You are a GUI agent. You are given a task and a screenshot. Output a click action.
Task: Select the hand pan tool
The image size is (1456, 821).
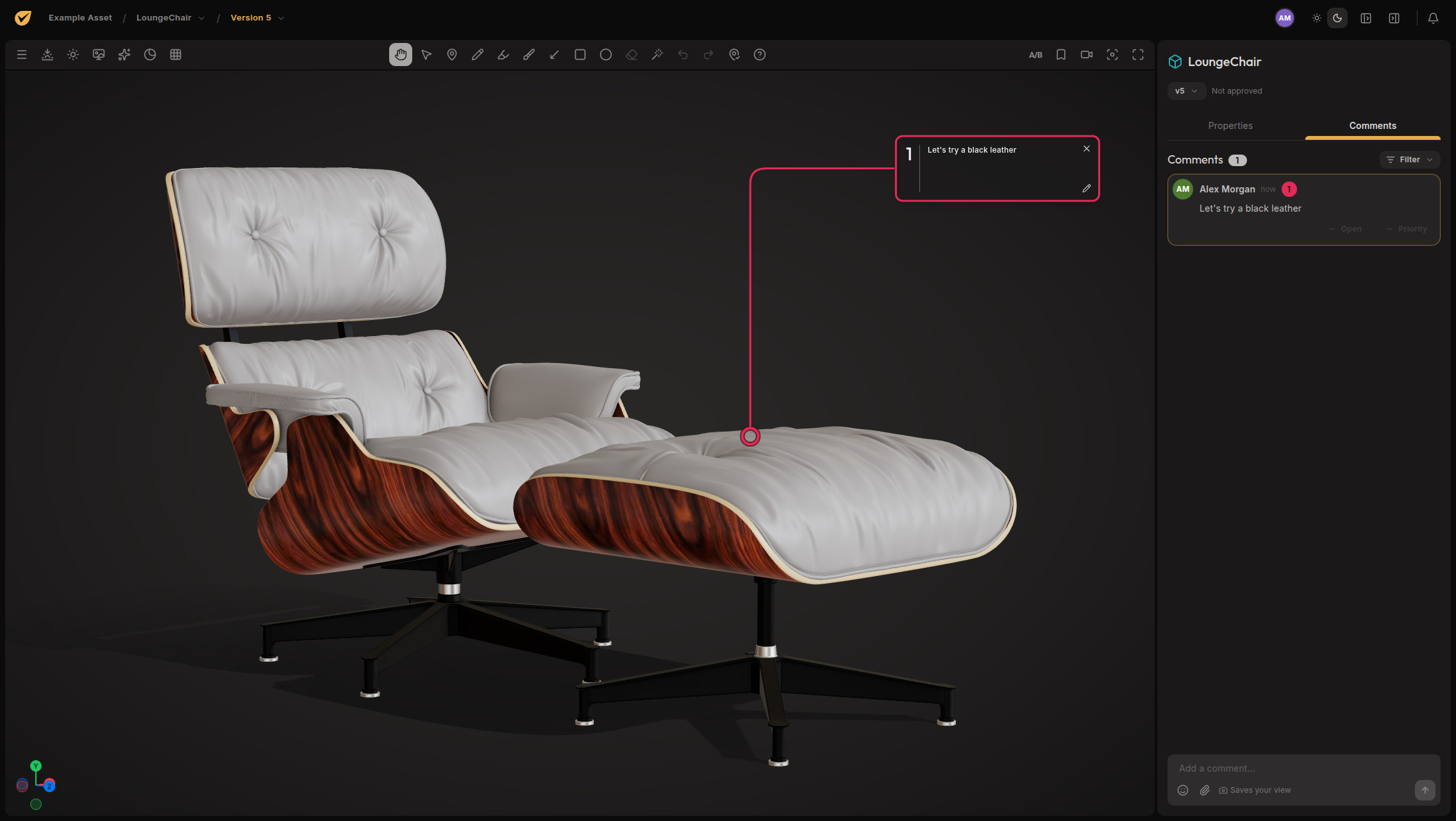click(x=401, y=55)
